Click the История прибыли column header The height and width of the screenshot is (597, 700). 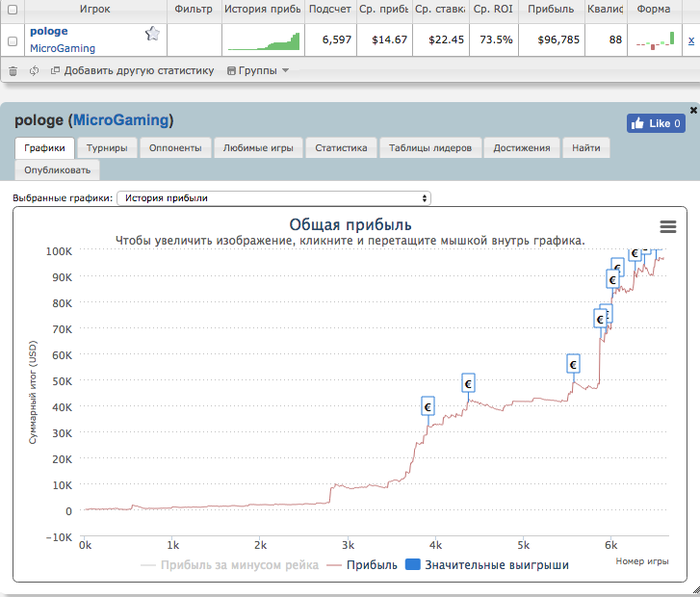[x=262, y=9]
